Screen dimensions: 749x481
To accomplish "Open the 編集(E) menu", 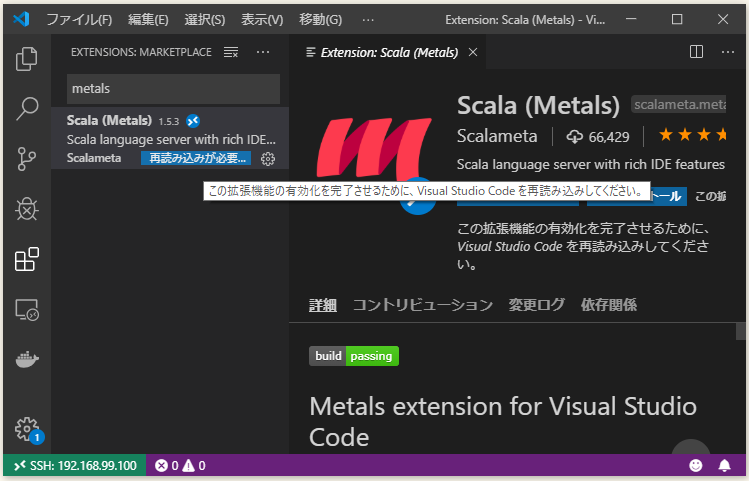I will (x=148, y=20).
